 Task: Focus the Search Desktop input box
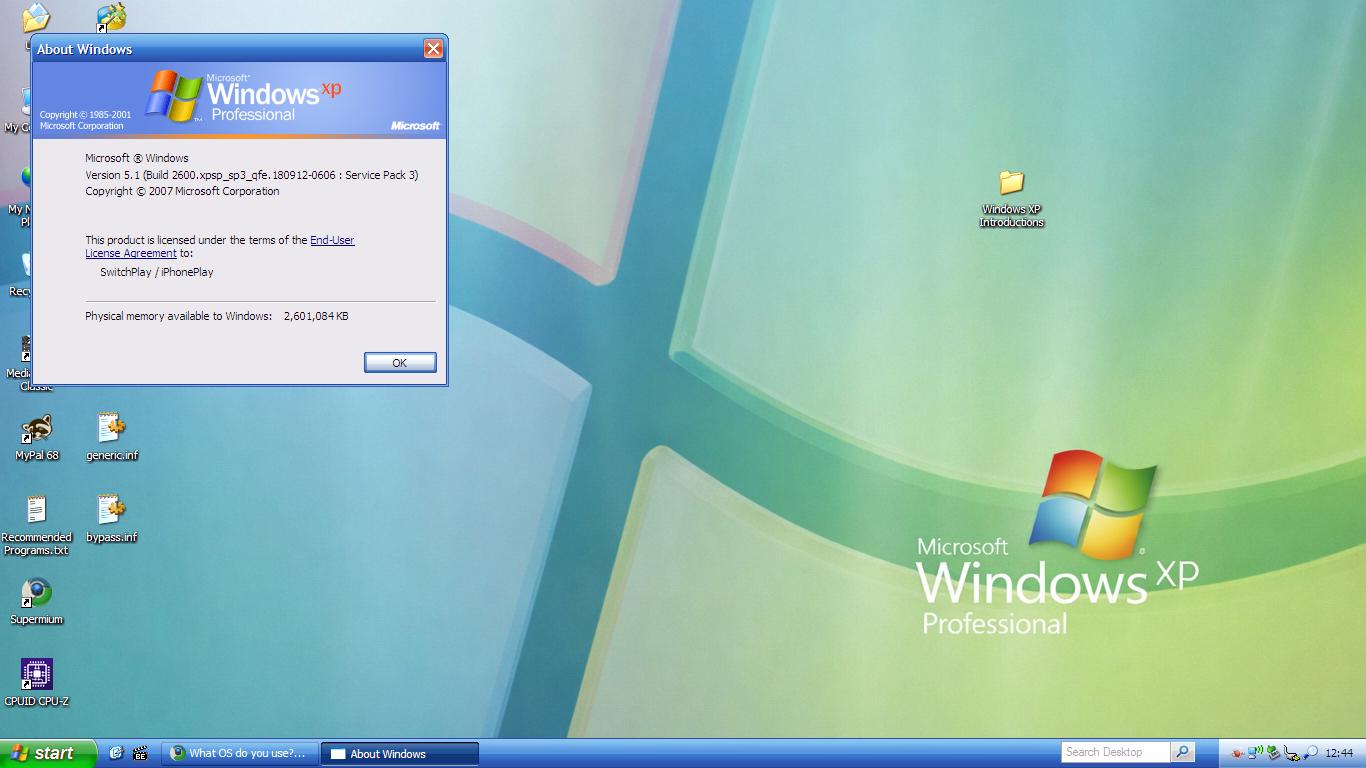[x=1115, y=752]
